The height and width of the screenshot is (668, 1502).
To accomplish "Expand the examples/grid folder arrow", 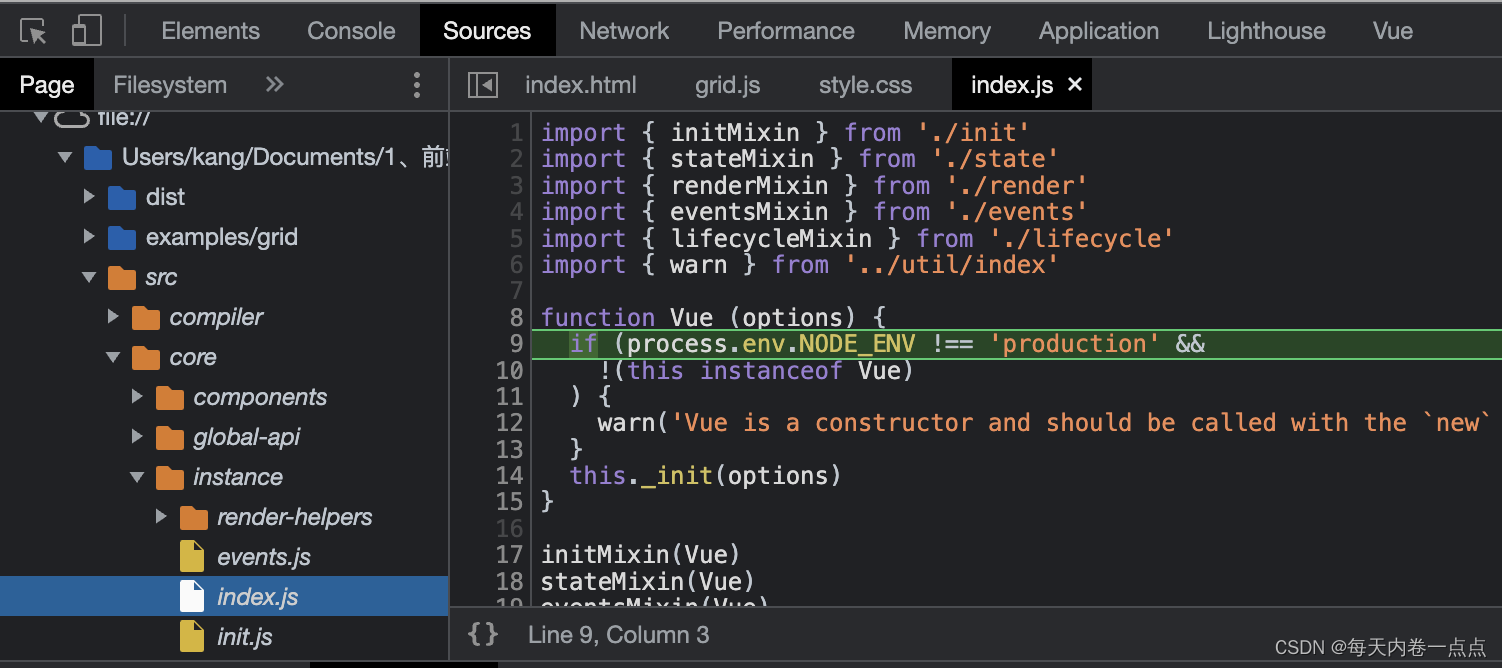I will tap(89, 237).
